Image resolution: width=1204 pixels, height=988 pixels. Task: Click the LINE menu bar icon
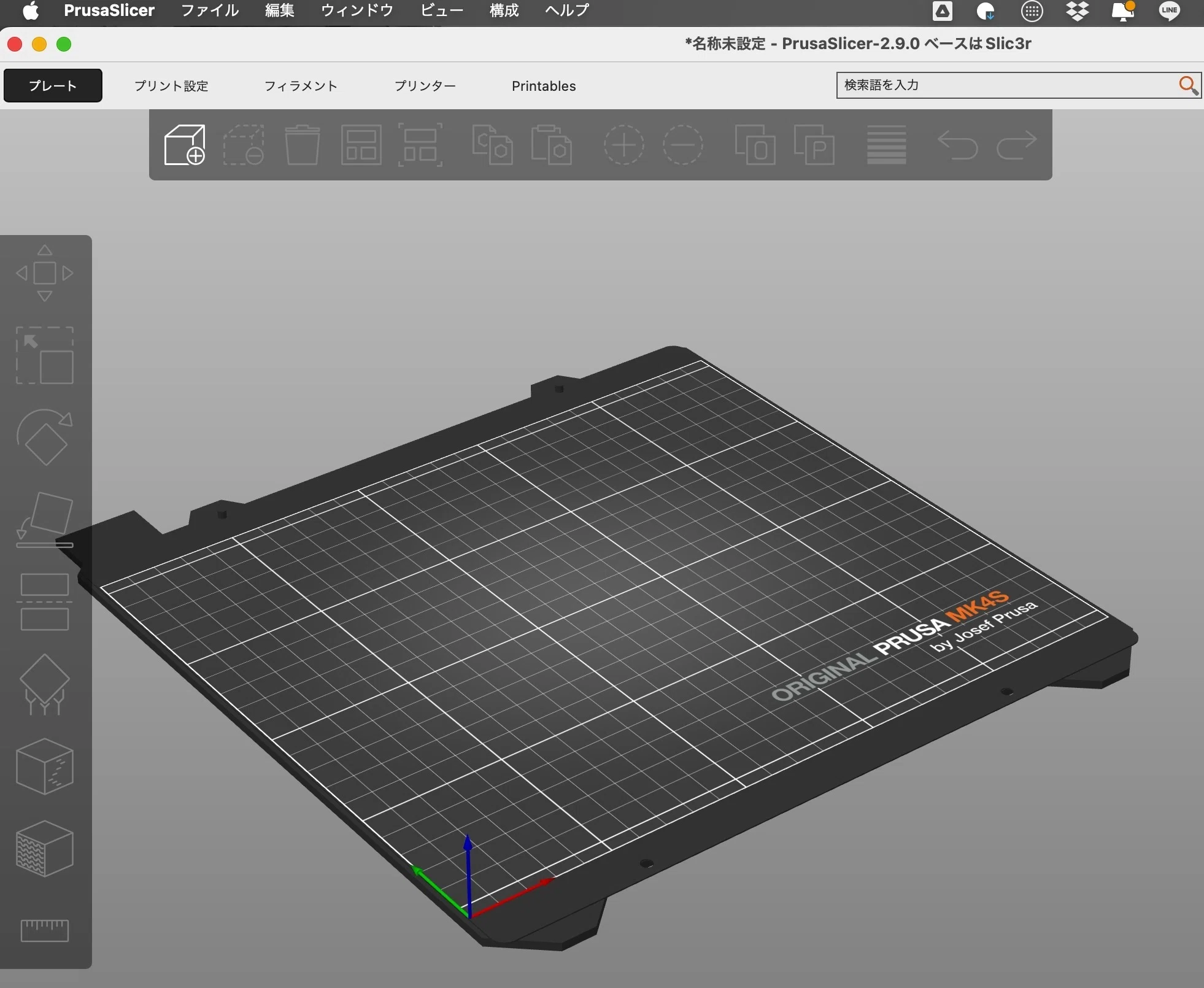pyautogui.click(x=1169, y=10)
